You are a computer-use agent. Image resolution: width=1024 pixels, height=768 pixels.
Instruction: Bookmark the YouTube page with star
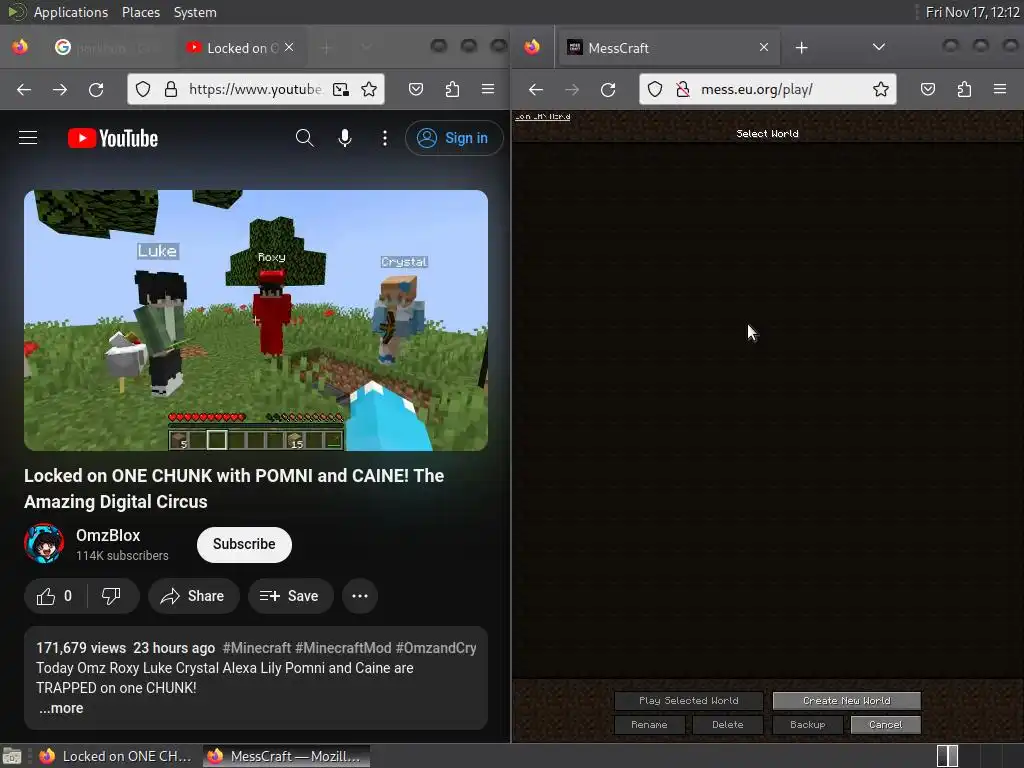pos(369,89)
